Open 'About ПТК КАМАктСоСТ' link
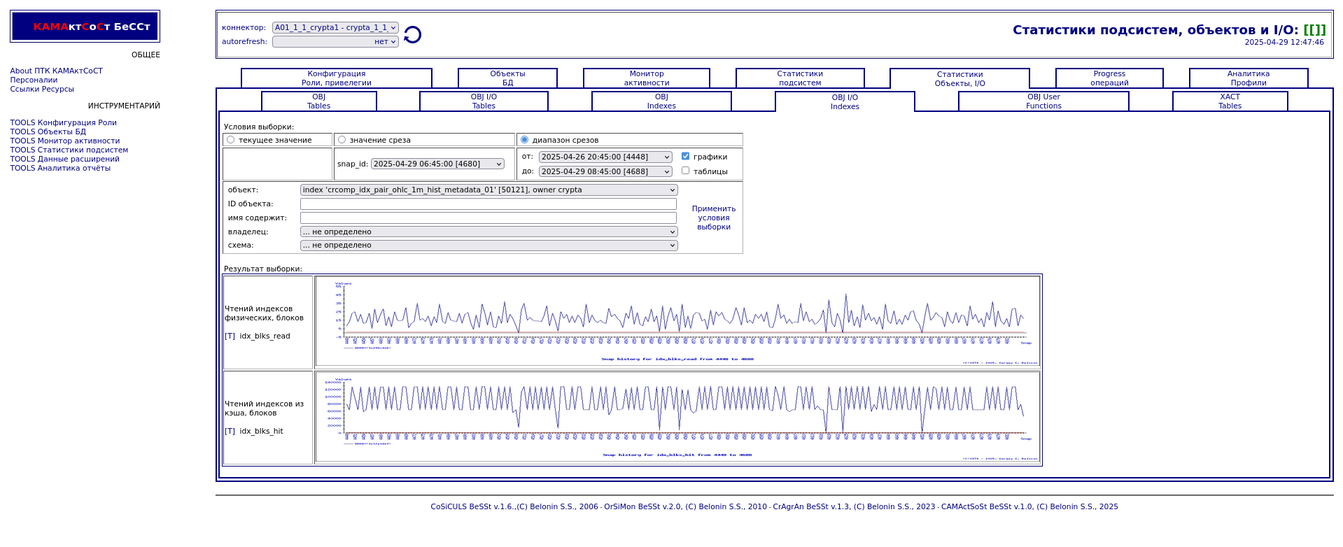 coord(56,71)
